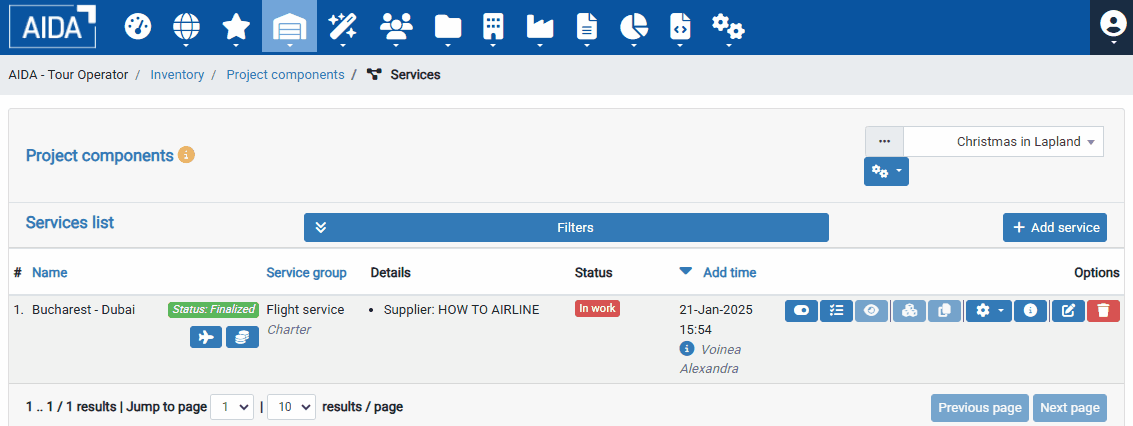Viewport: 1133px width, 426px height.
Task: Go to Project components breadcrumb link
Action: coord(285,74)
